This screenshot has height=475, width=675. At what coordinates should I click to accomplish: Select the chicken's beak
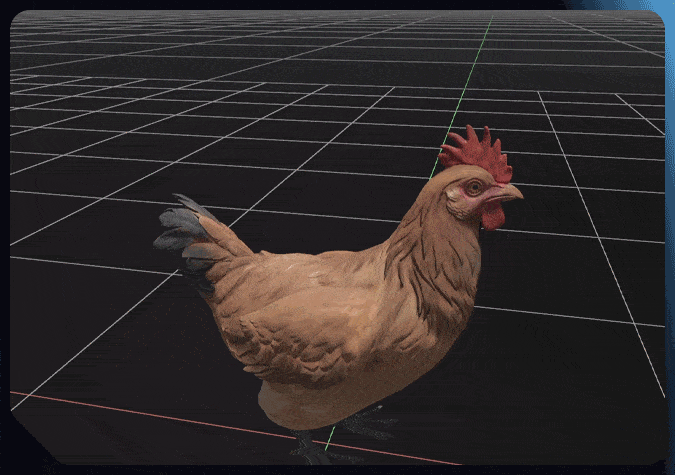tap(510, 192)
